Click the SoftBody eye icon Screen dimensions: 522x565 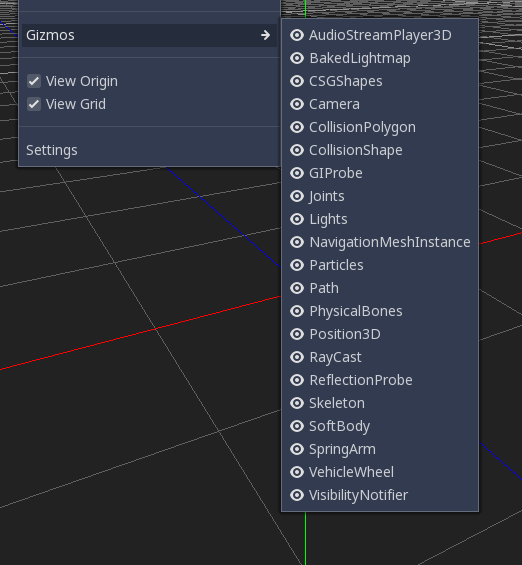pos(297,426)
